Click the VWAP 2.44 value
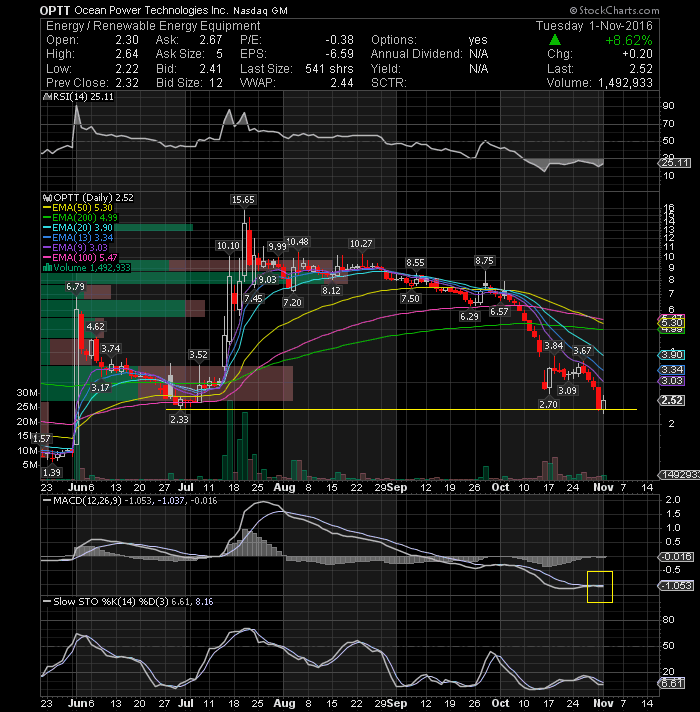Image resolution: width=700 pixels, height=712 pixels. [x=342, y=83]
